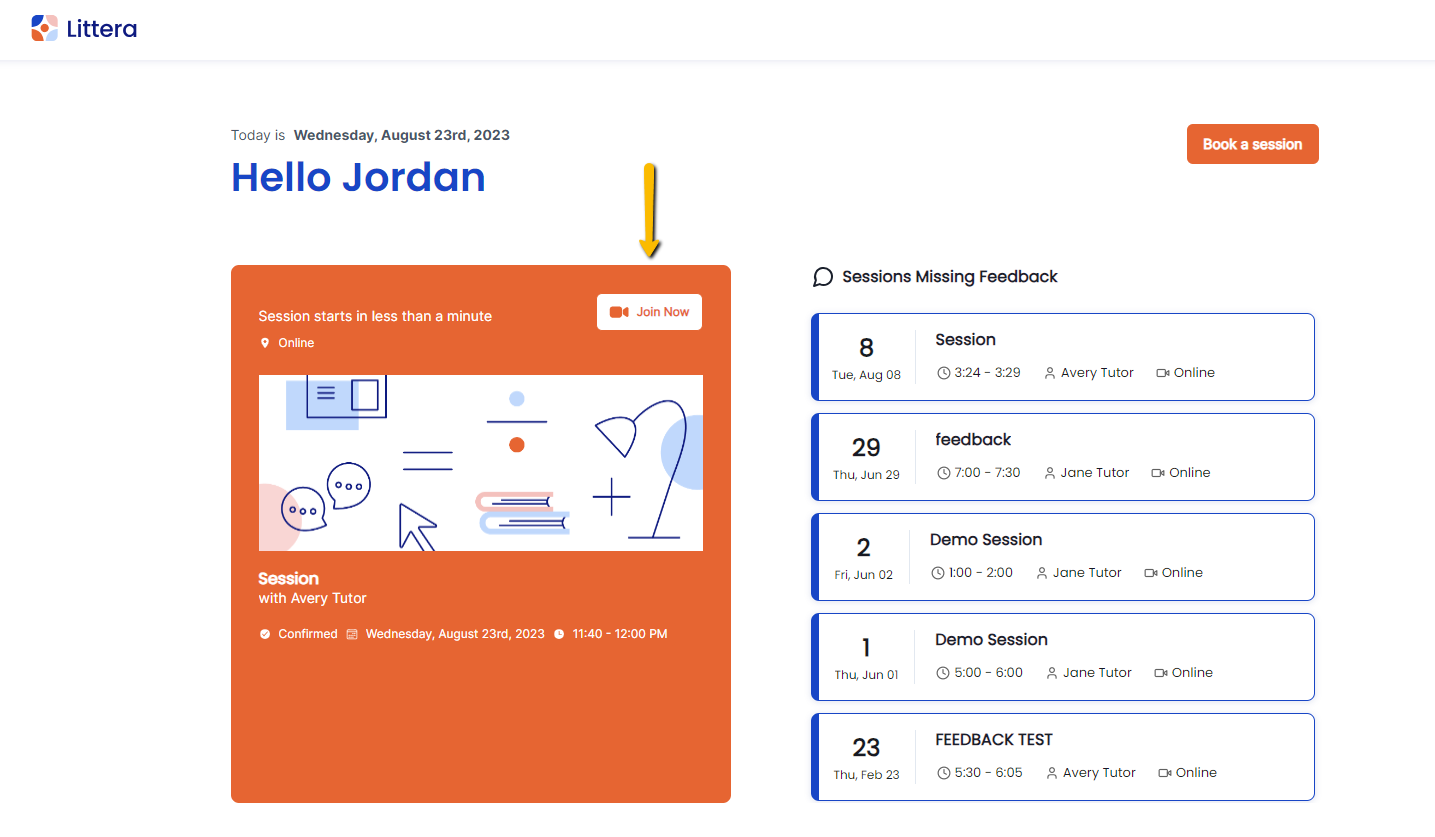Open the Jun 02 Demo Session card

point(1062,556)
